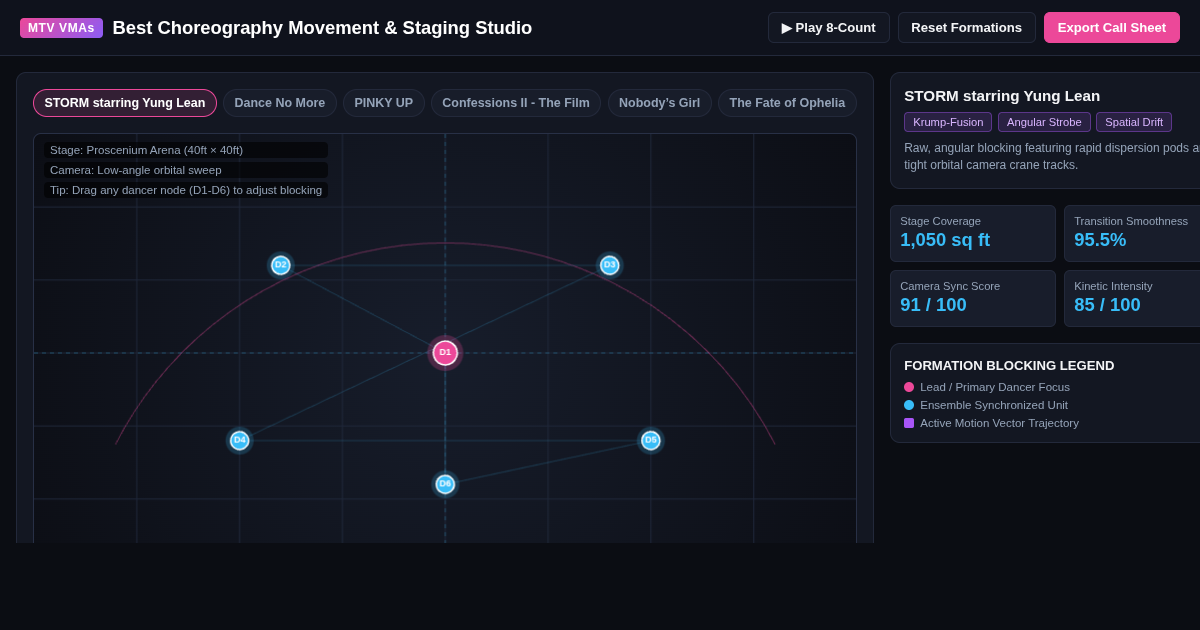Viewport: 1200px width, 630px height.
Task: Click the Kinetic Intensity 85 / 100 card
Action: pyautogui.click(x=1132, y=298)
